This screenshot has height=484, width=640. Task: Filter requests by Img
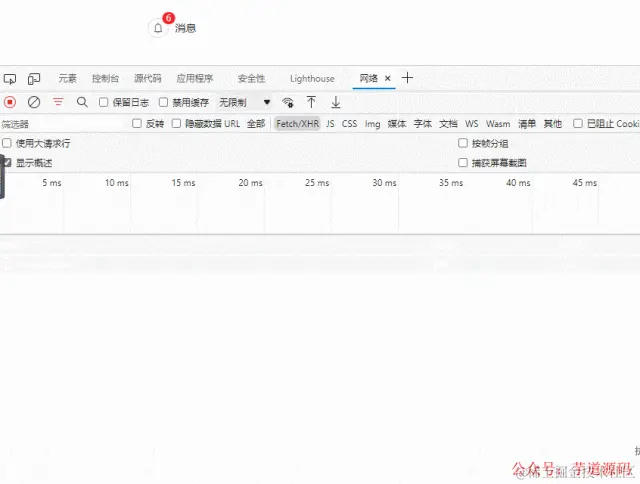[x=372, y=124]
